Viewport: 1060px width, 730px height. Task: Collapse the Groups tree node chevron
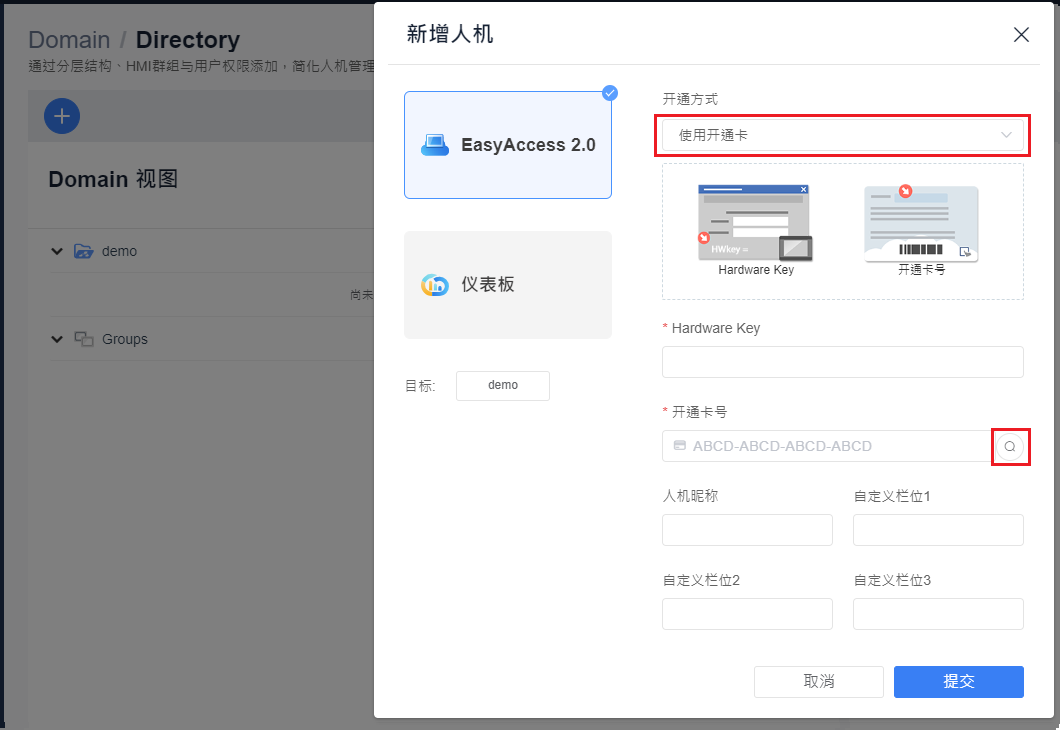pos(57,339)
